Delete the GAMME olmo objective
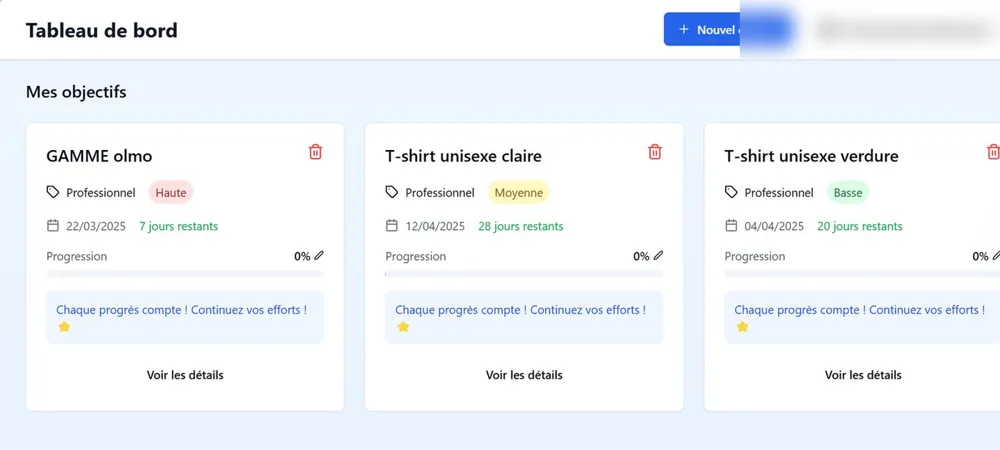The height and width of the screenshot is (450, 1000). tap(315, 152)
